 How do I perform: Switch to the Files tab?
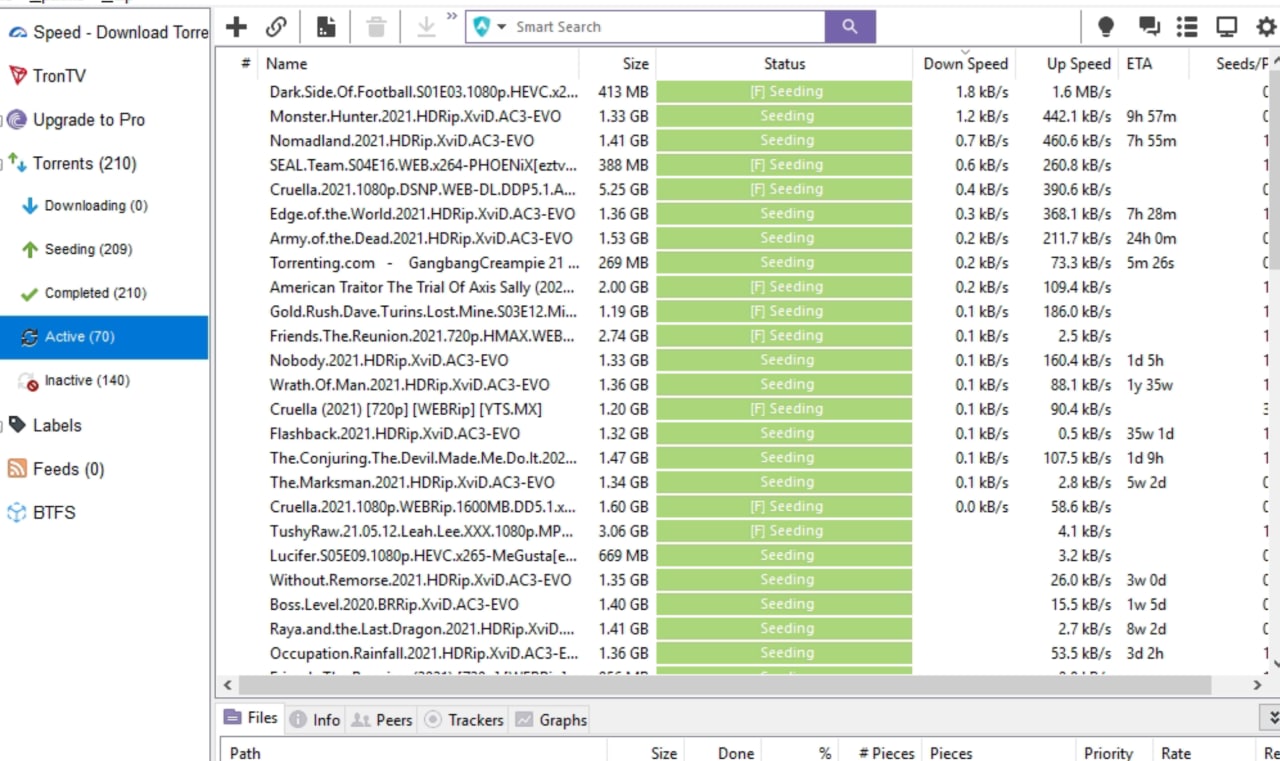coord(251,718)
